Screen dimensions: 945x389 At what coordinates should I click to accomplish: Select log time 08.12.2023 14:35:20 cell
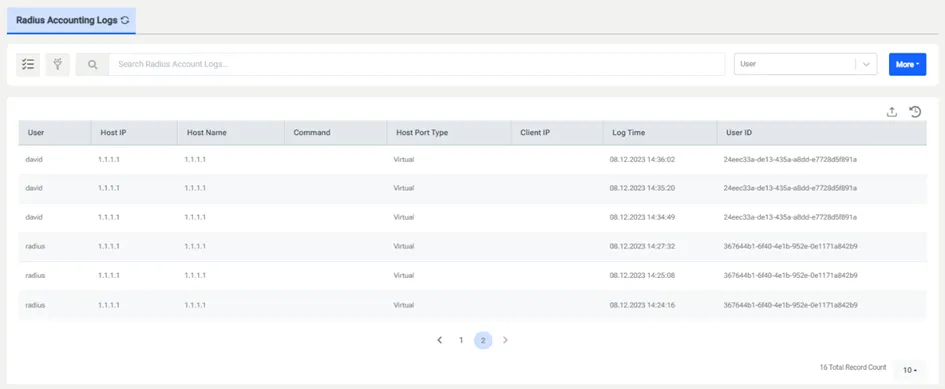coord(642,188)
